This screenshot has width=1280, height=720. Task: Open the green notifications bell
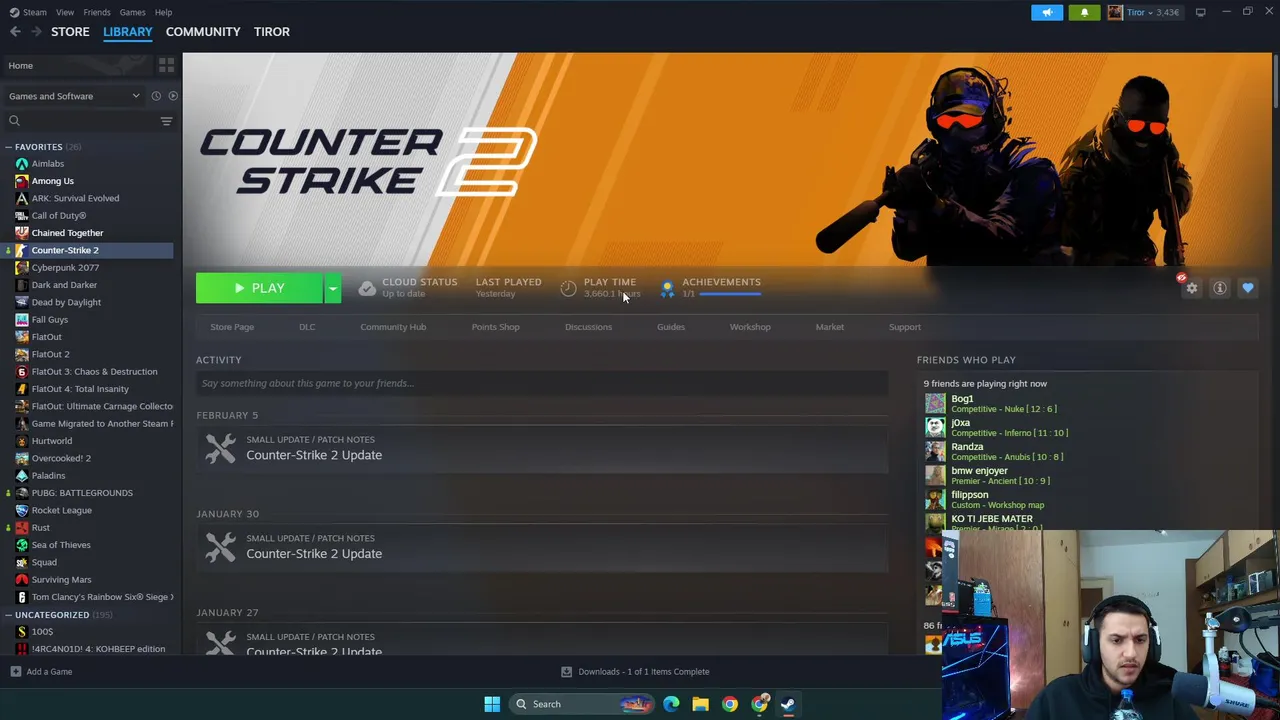1085,12
